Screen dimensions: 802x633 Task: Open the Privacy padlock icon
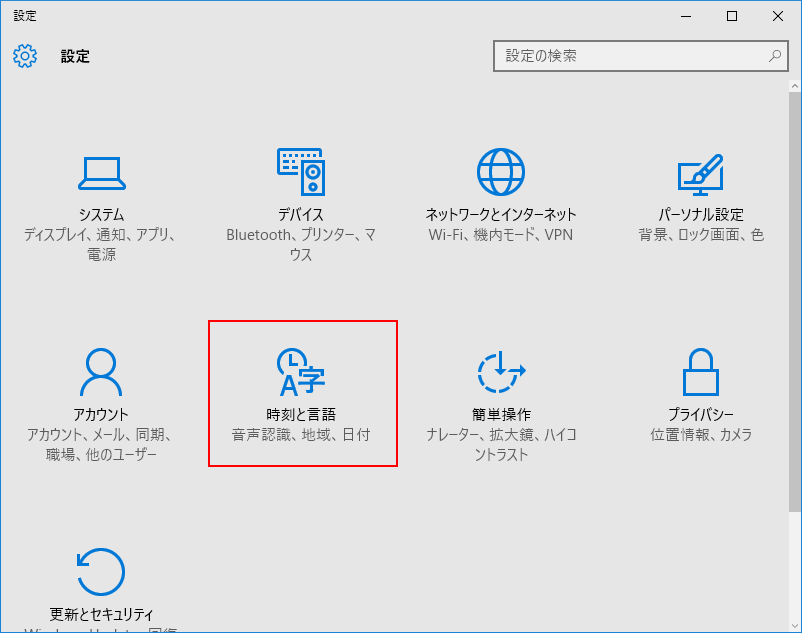pos(701,373)
